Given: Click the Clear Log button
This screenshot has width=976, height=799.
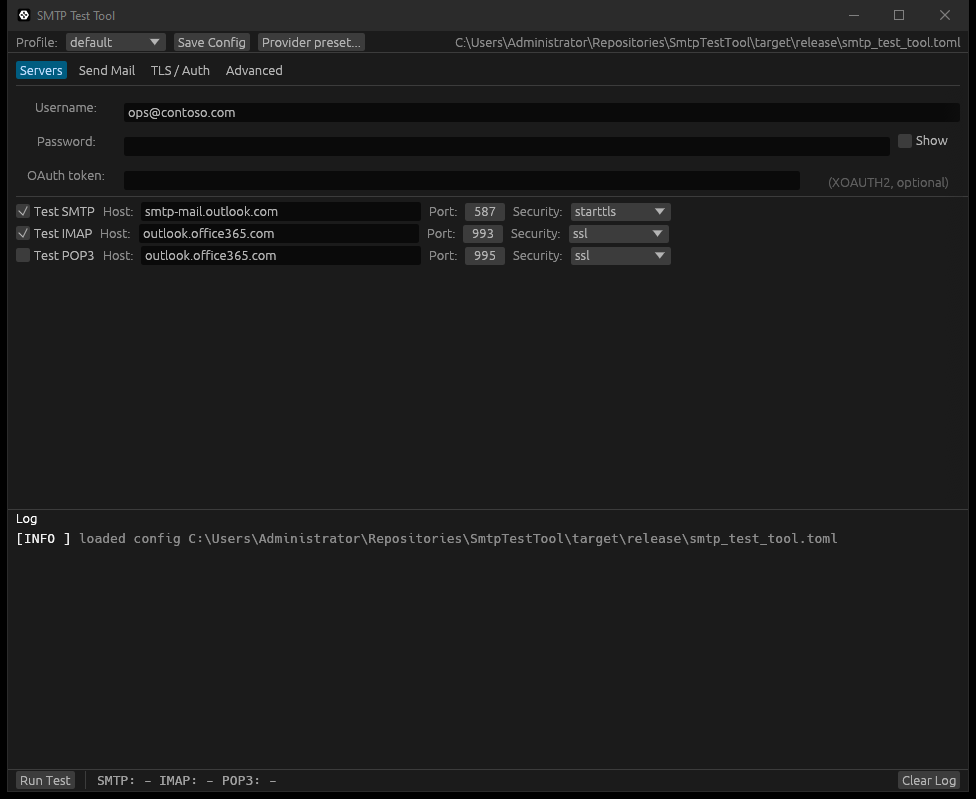Looking at the screenshot, I should [929, 780].
